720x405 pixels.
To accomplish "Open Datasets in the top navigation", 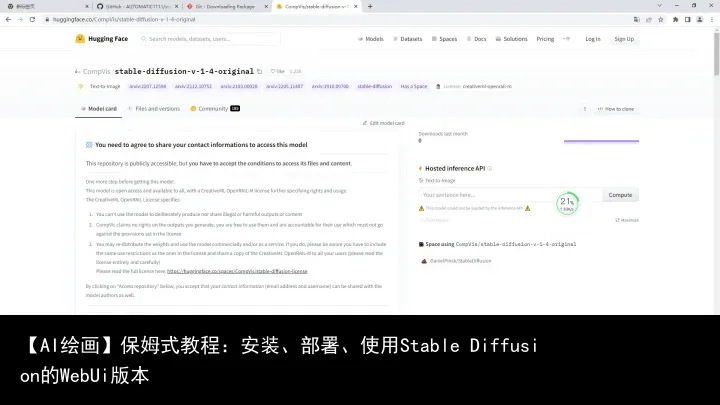I will click(407, 39).
